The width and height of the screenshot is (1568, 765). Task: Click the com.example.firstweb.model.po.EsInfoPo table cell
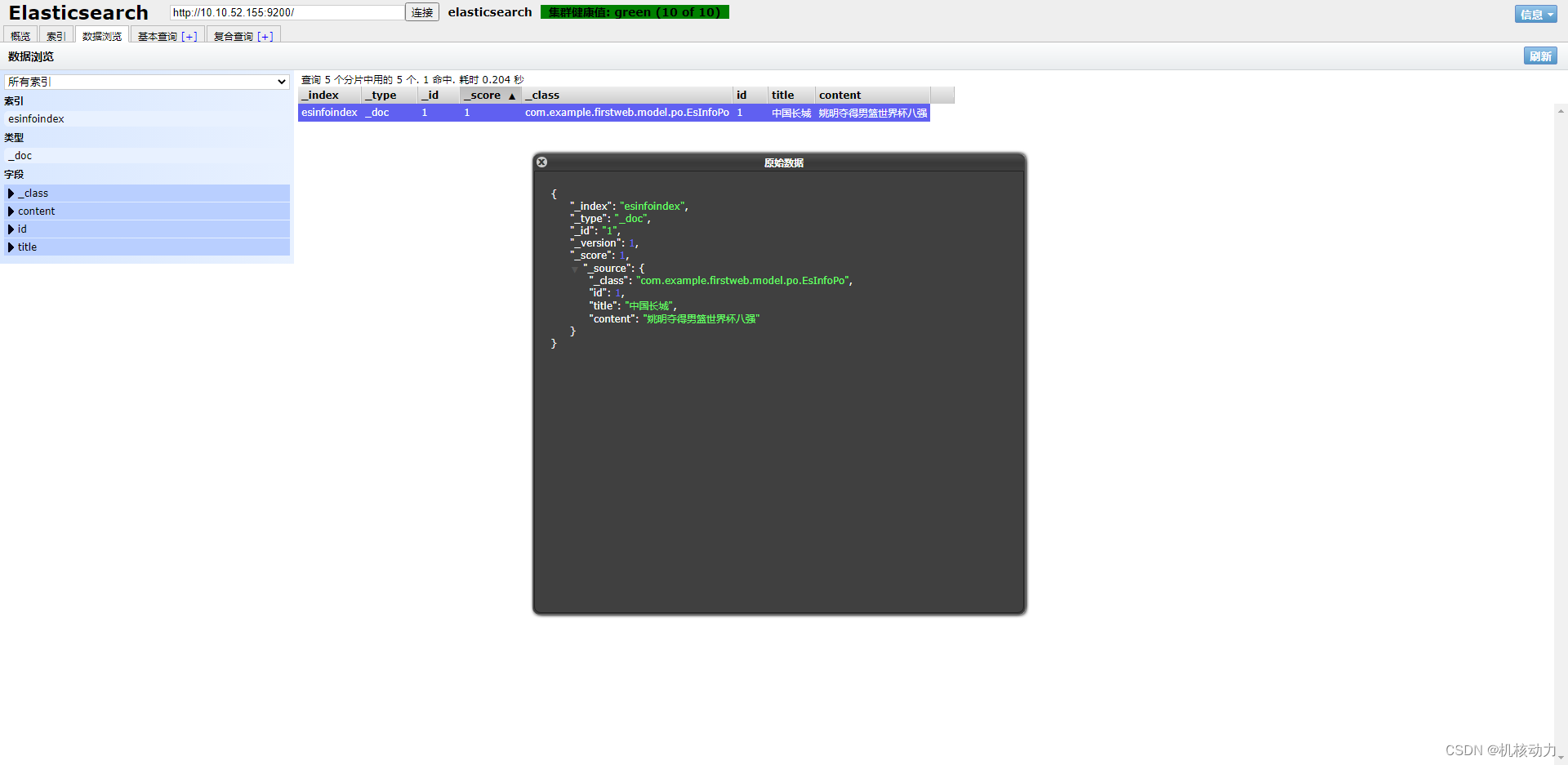627,113
